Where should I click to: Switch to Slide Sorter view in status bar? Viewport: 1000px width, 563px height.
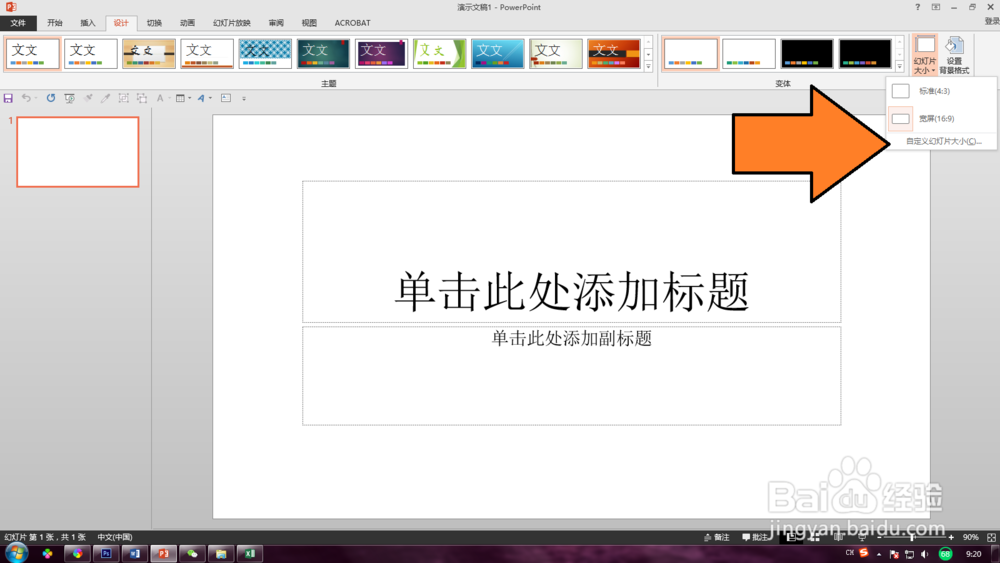(814, 537)
